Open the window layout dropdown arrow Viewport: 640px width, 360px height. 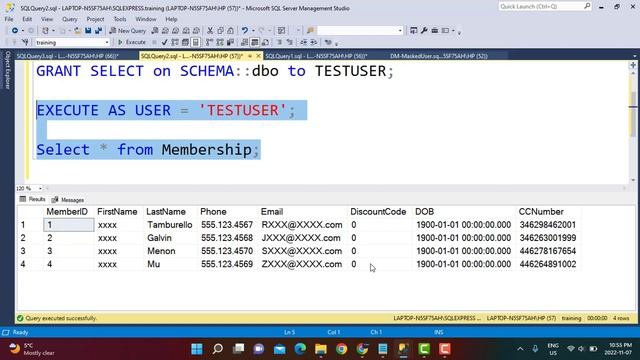point(453,31)
